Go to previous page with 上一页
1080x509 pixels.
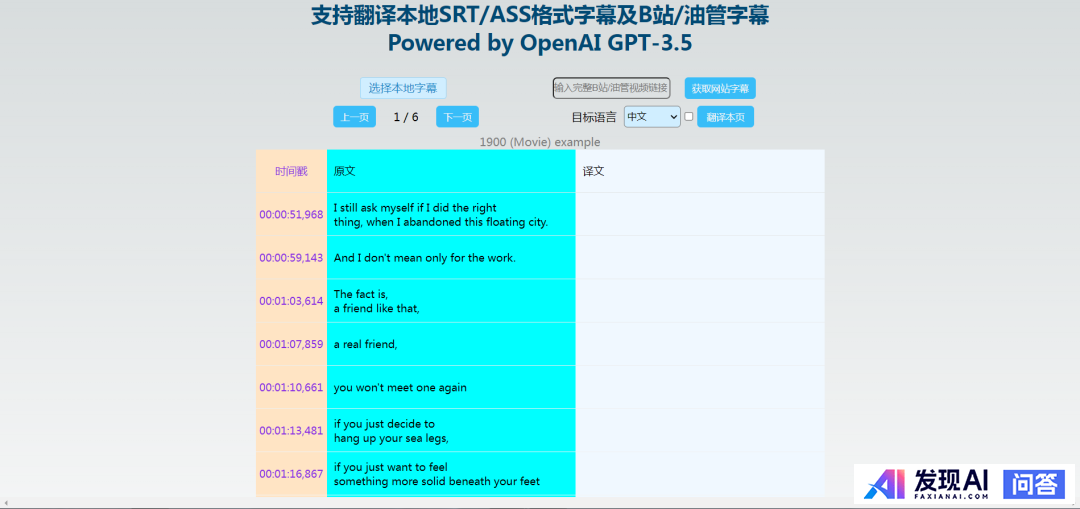tap(354, 117)
